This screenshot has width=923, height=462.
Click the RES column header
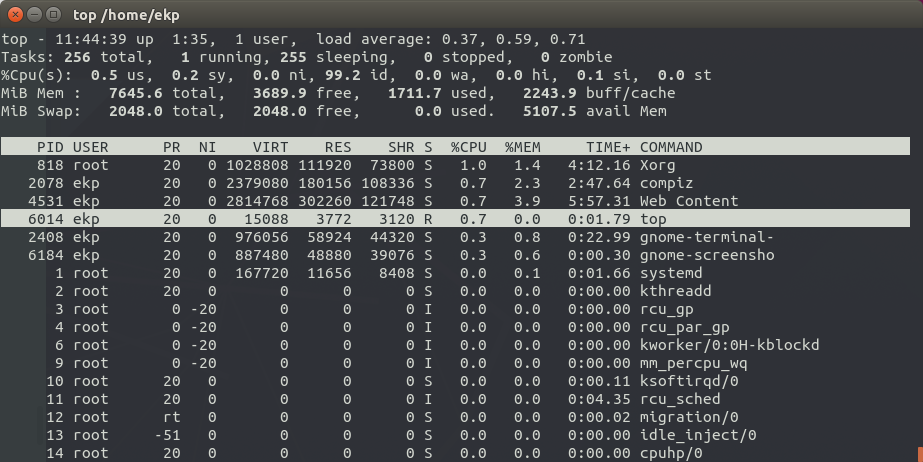pos(338,147)
